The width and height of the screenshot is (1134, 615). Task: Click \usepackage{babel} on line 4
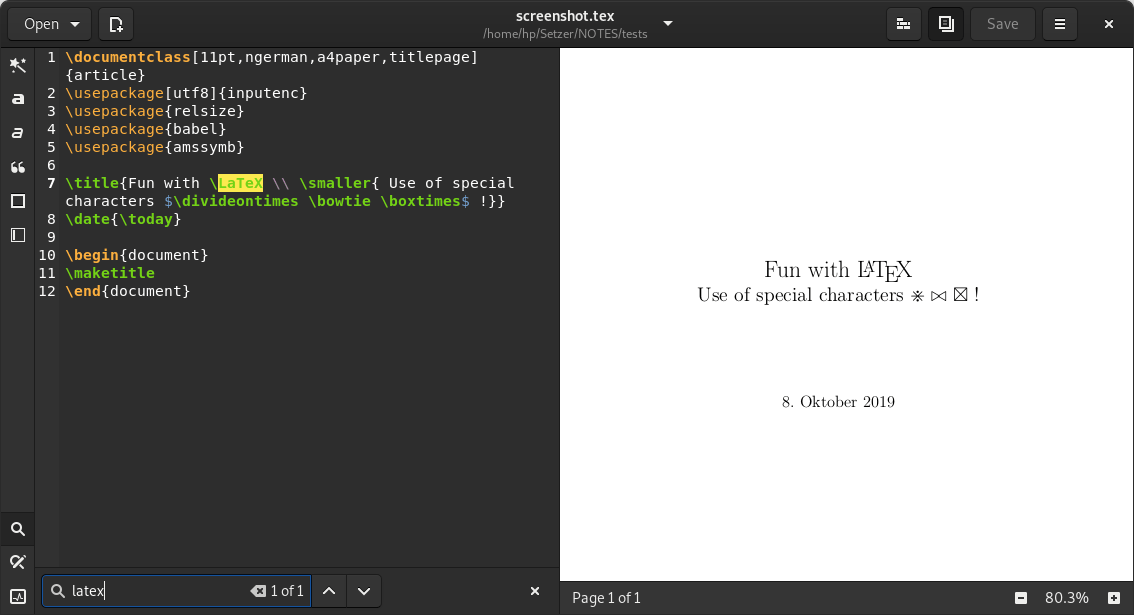[146, 129]
